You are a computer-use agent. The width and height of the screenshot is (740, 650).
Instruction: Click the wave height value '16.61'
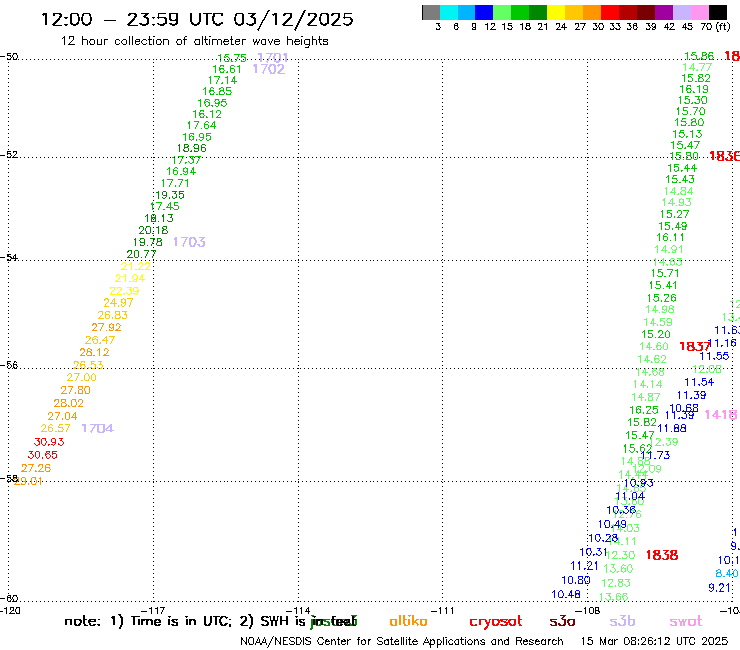[227, 69]
